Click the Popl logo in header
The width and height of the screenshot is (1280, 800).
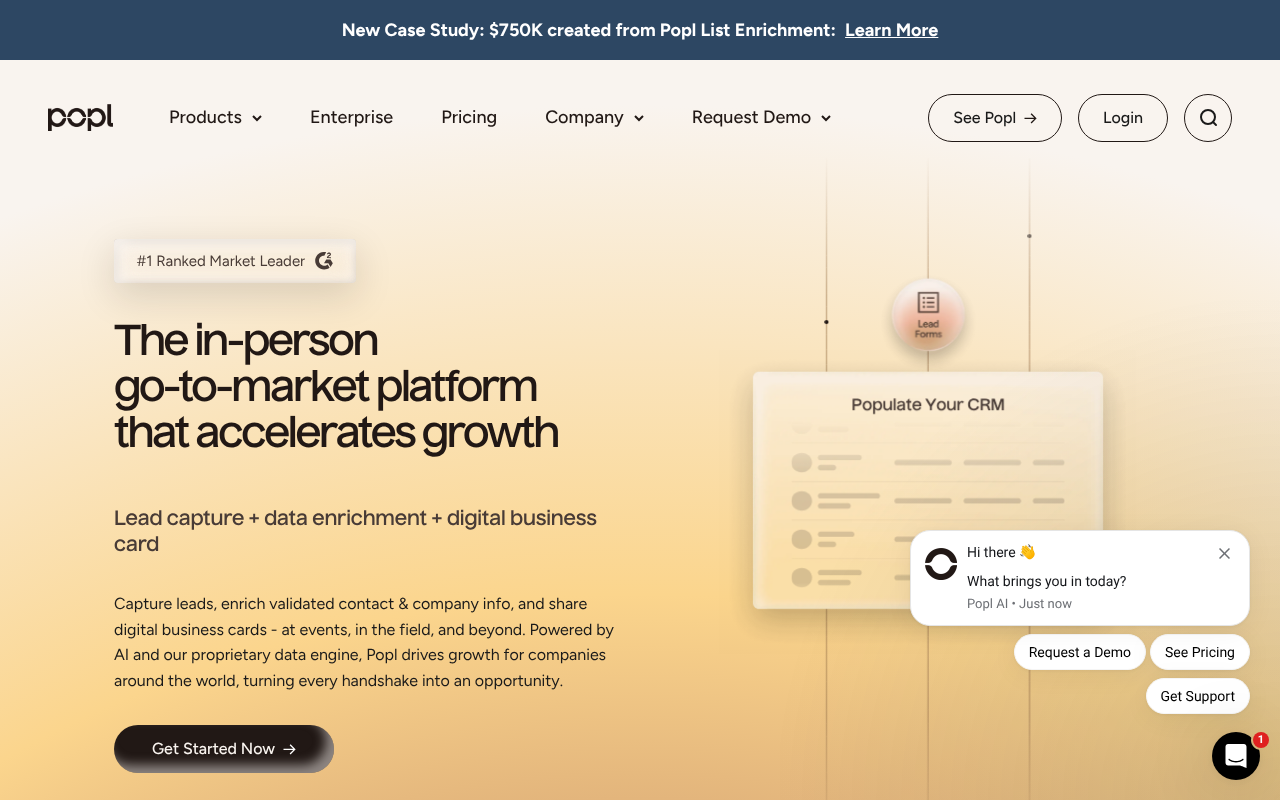click(x=80, y=118)
